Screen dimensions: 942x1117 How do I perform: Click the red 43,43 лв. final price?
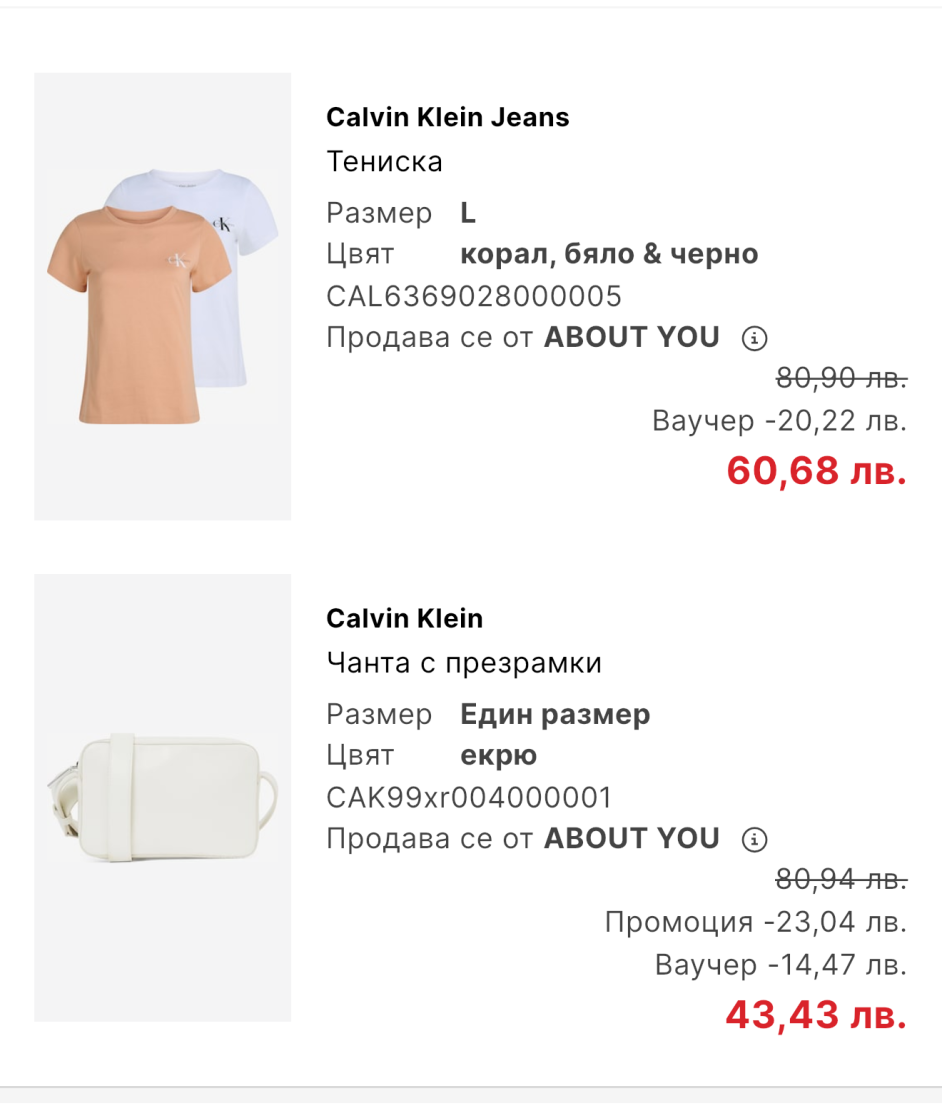817,1015
